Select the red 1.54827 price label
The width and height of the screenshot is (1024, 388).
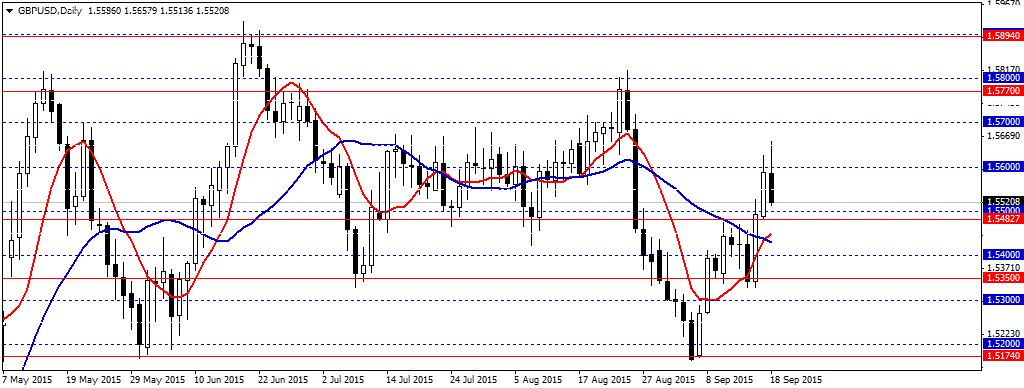pos(1002,219)
